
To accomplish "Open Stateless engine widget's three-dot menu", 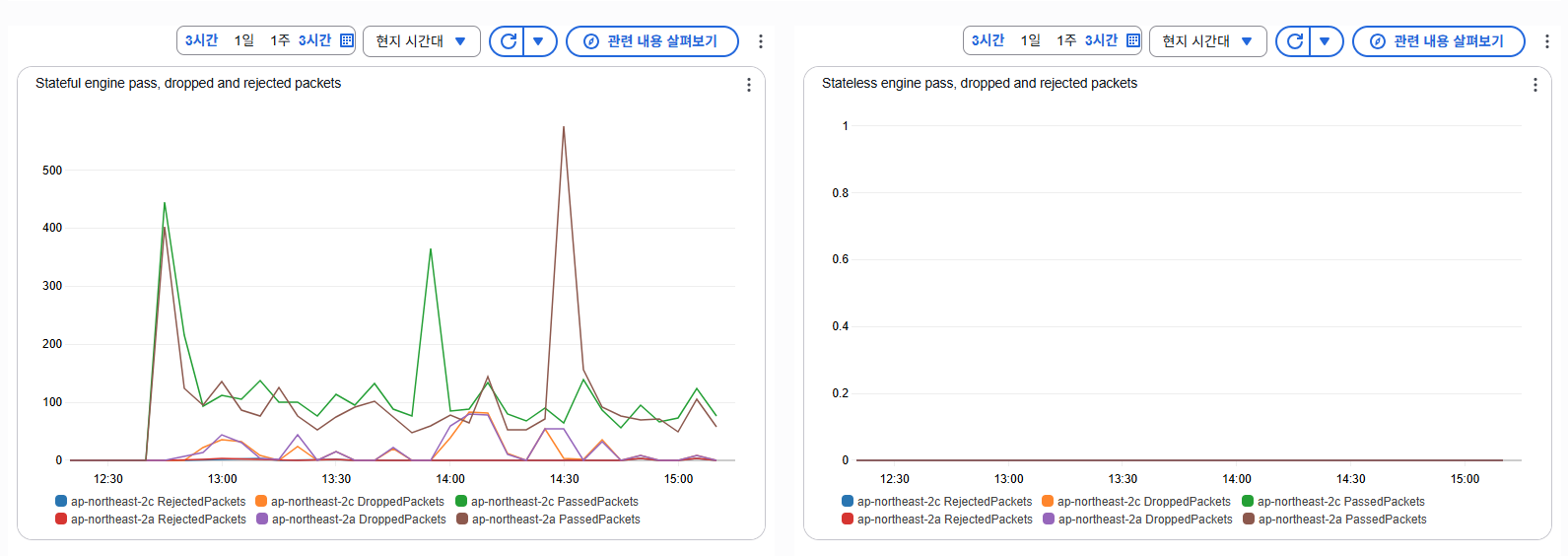I will (1535, 85).
